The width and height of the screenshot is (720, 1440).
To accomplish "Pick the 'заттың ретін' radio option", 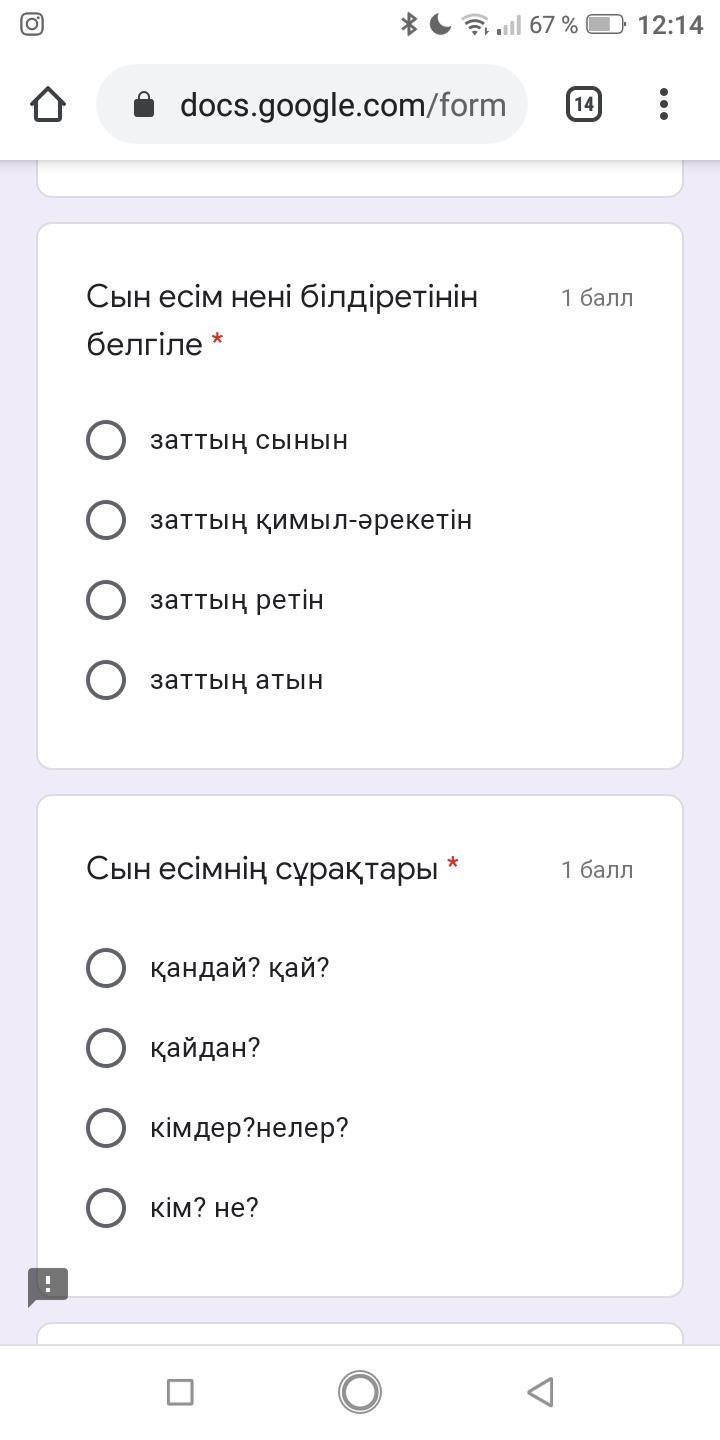I will (106, 600).
